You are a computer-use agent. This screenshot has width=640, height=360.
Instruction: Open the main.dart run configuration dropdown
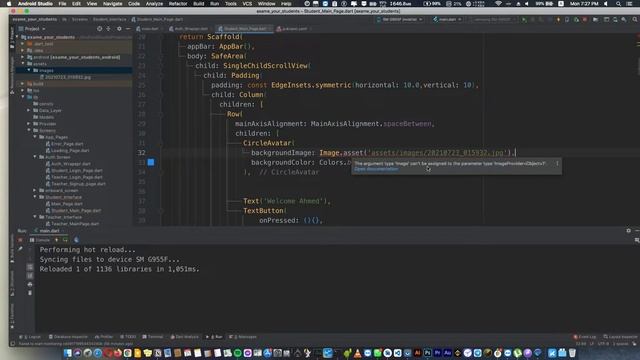pos(447,19)
